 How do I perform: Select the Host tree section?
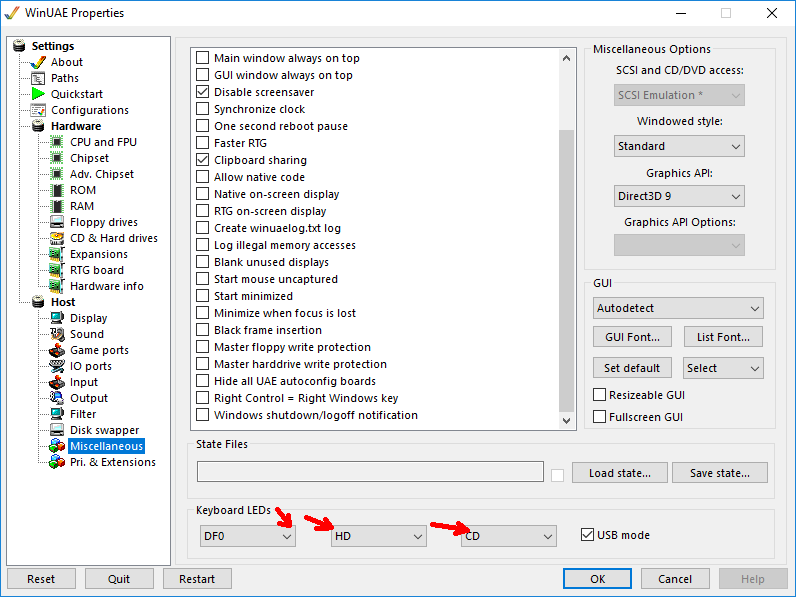point(63,302)
